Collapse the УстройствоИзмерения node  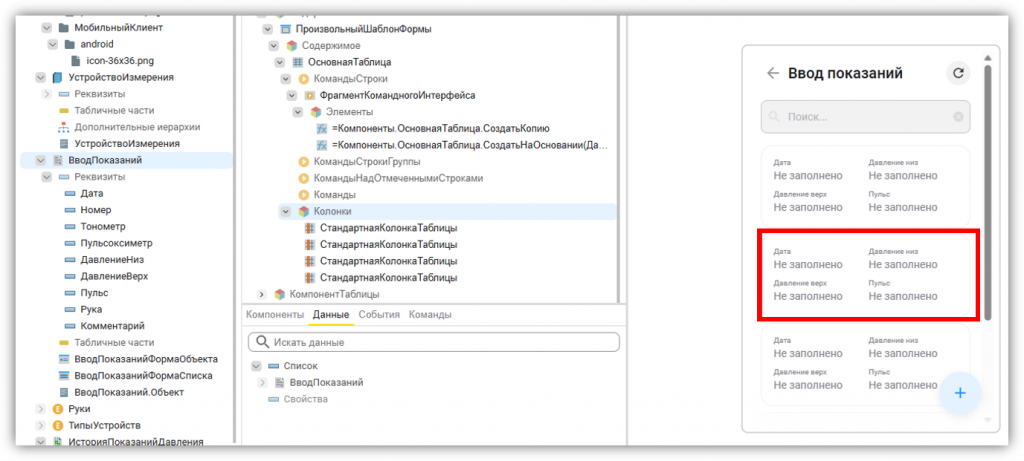(40, 78)
